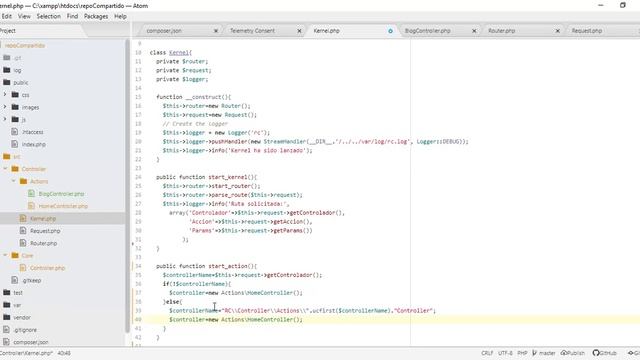Collapse the Core folder chevron
This screenshot has width=640, height=360.
pos(5,255)
